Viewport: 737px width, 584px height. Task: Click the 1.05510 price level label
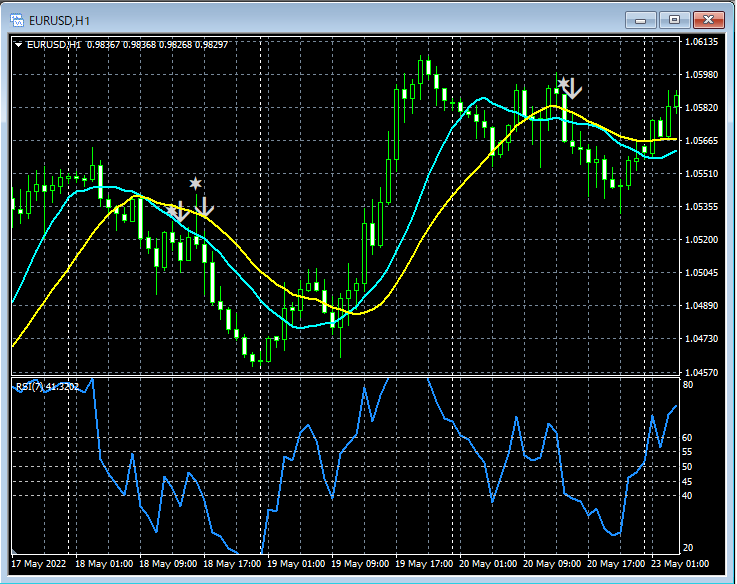(x=702, y=174)
